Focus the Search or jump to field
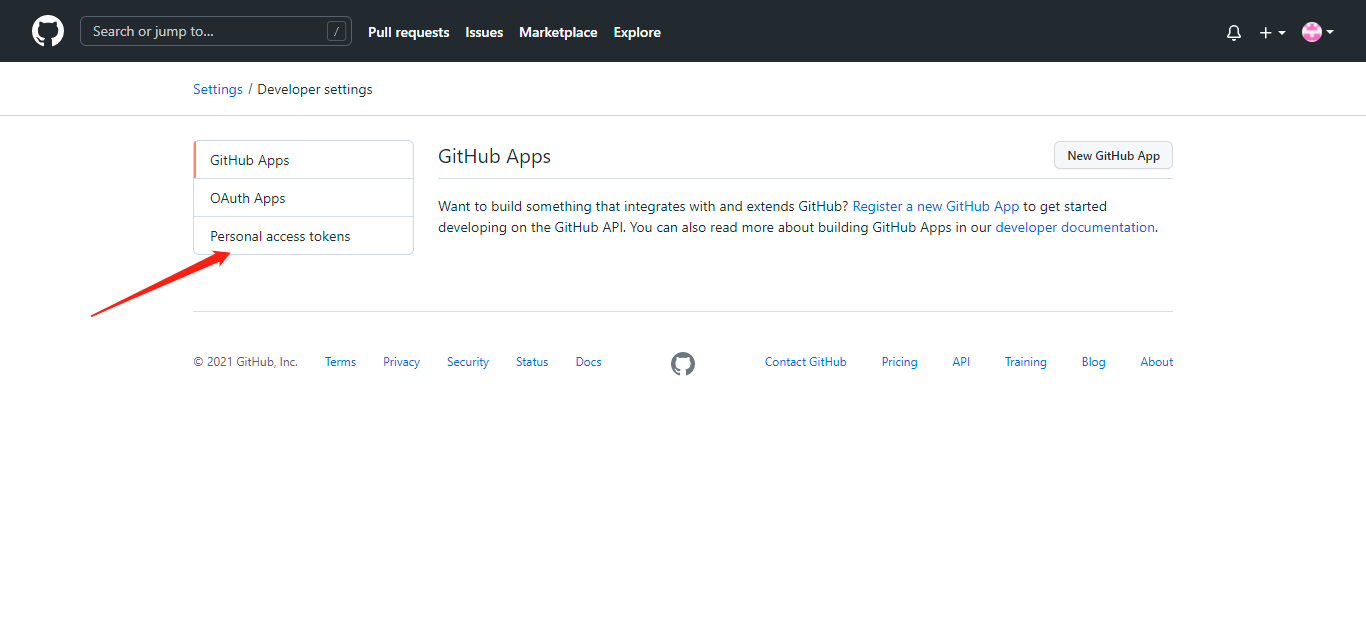Image resolution: width=1366 pixels, height=625 pixels. (x=216, y=31)
